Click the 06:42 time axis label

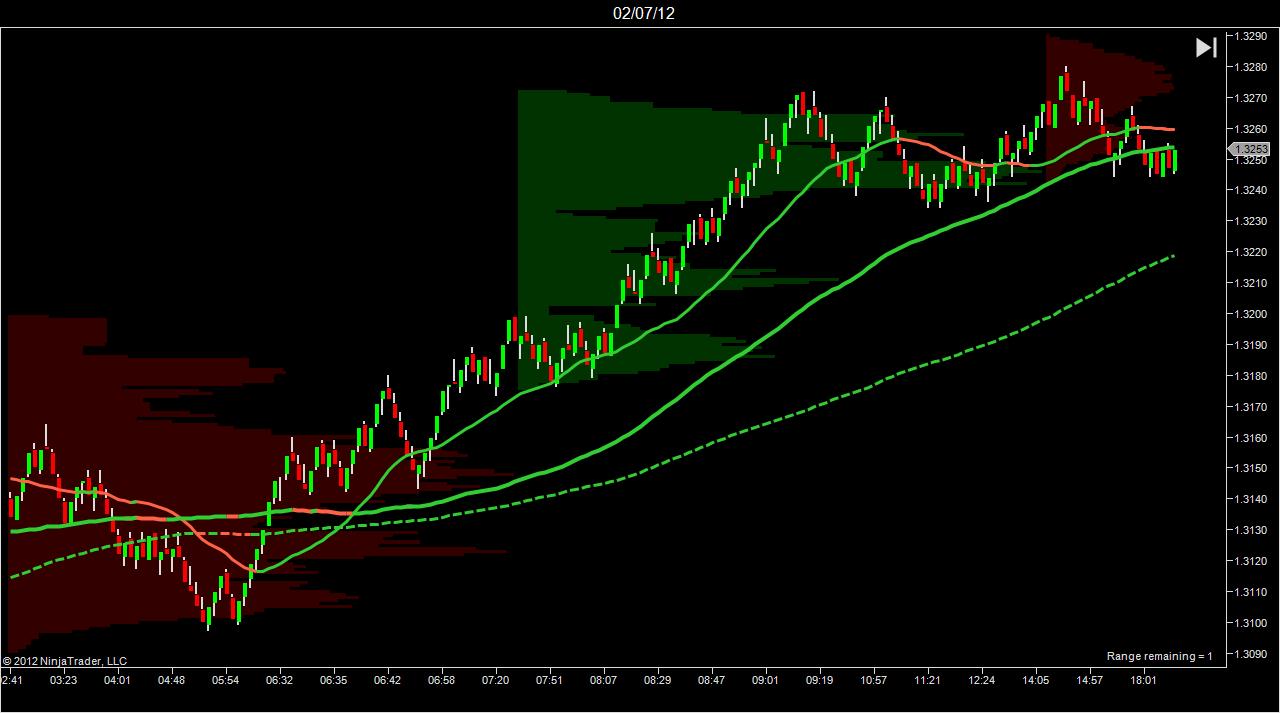pos(387,680)
